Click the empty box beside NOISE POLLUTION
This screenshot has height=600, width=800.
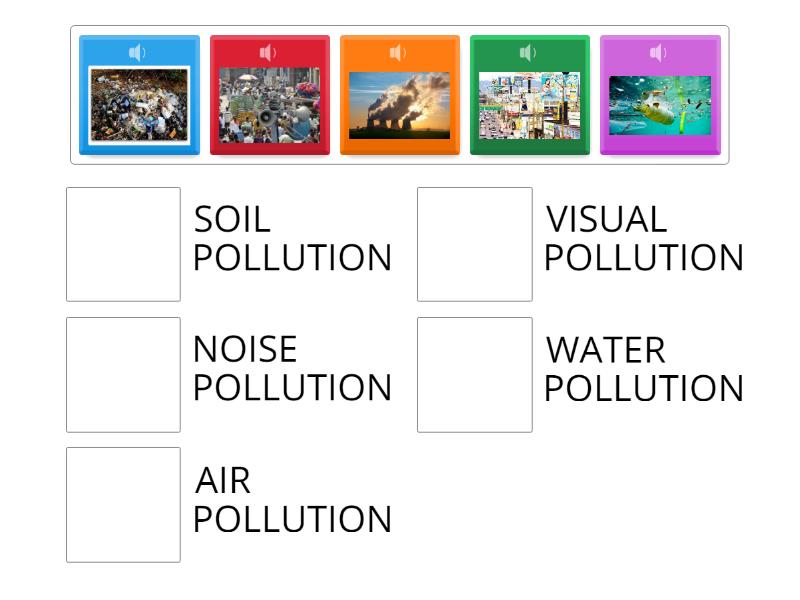tap(122, 370)
